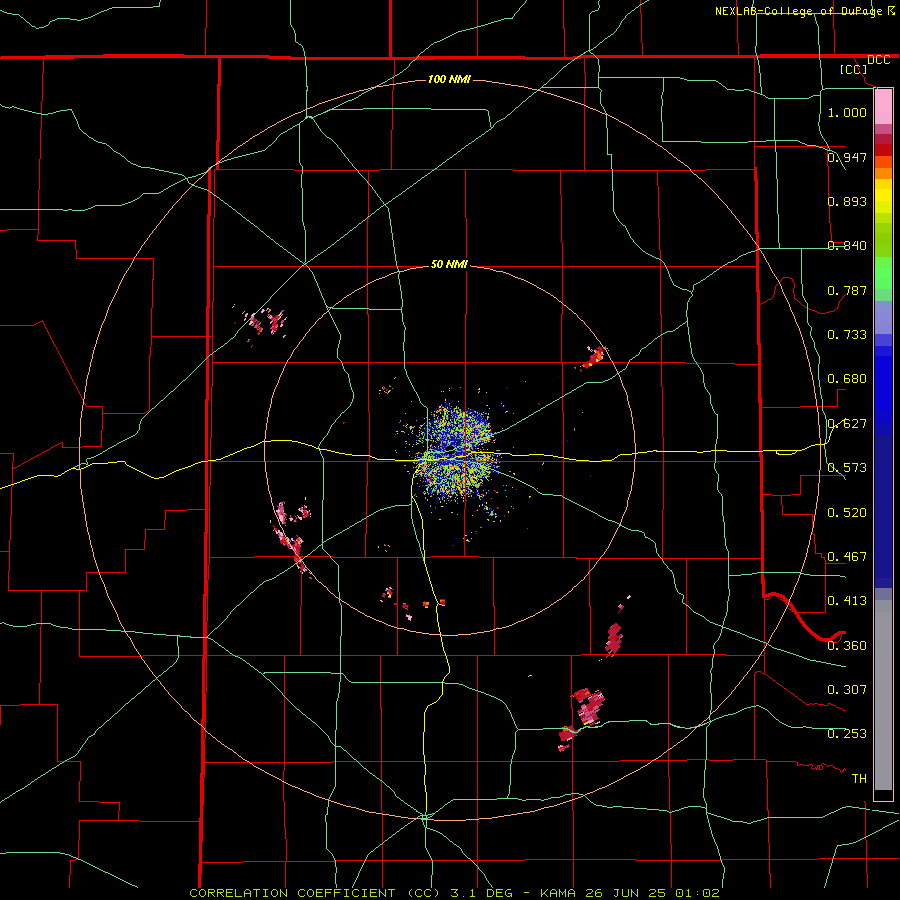The image size is (900, 900).
Task: Click the 50 NMI range ring label
Action: click(x=449, y=264)
